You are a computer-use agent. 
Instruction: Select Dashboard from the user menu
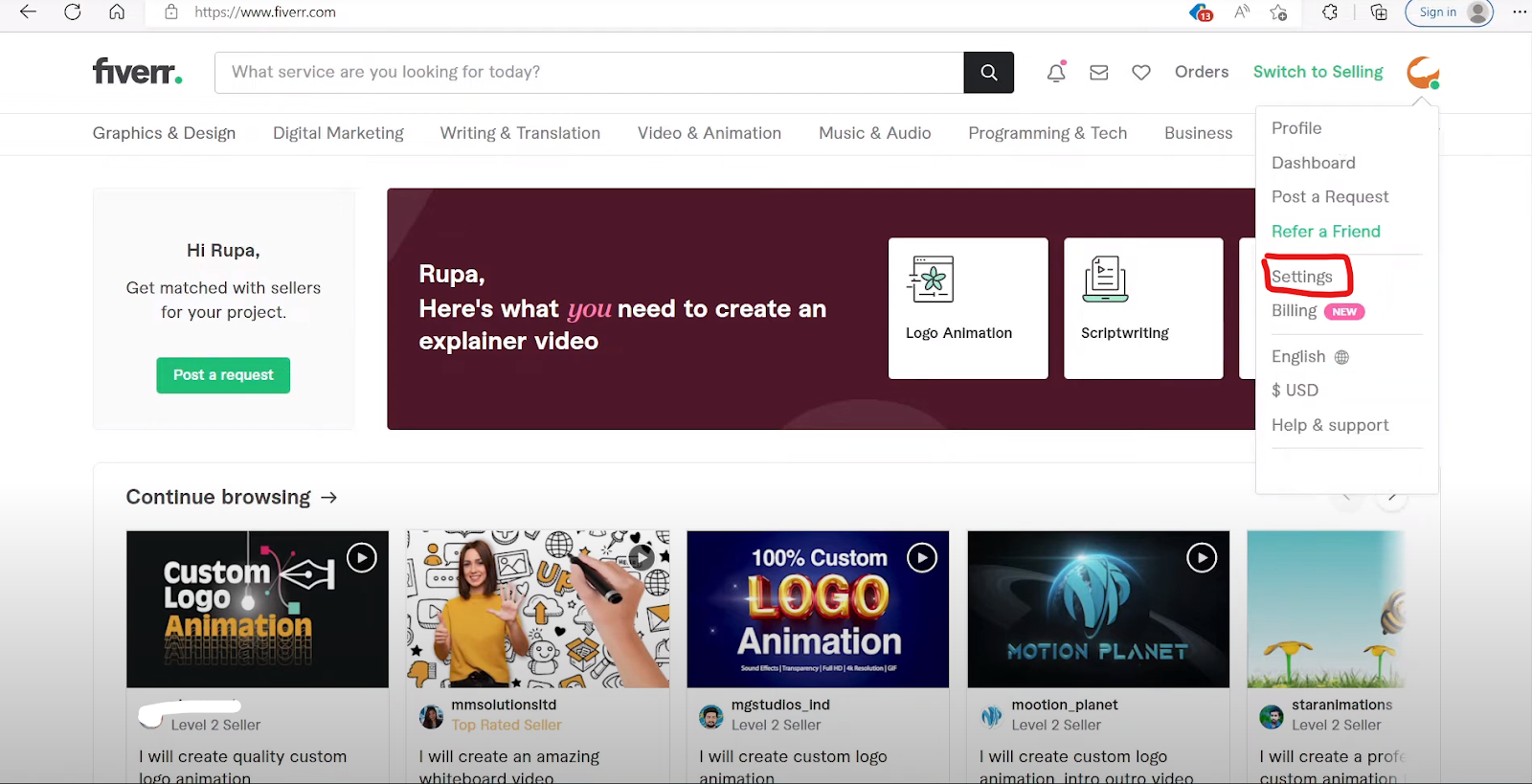tap(1313, 163)
